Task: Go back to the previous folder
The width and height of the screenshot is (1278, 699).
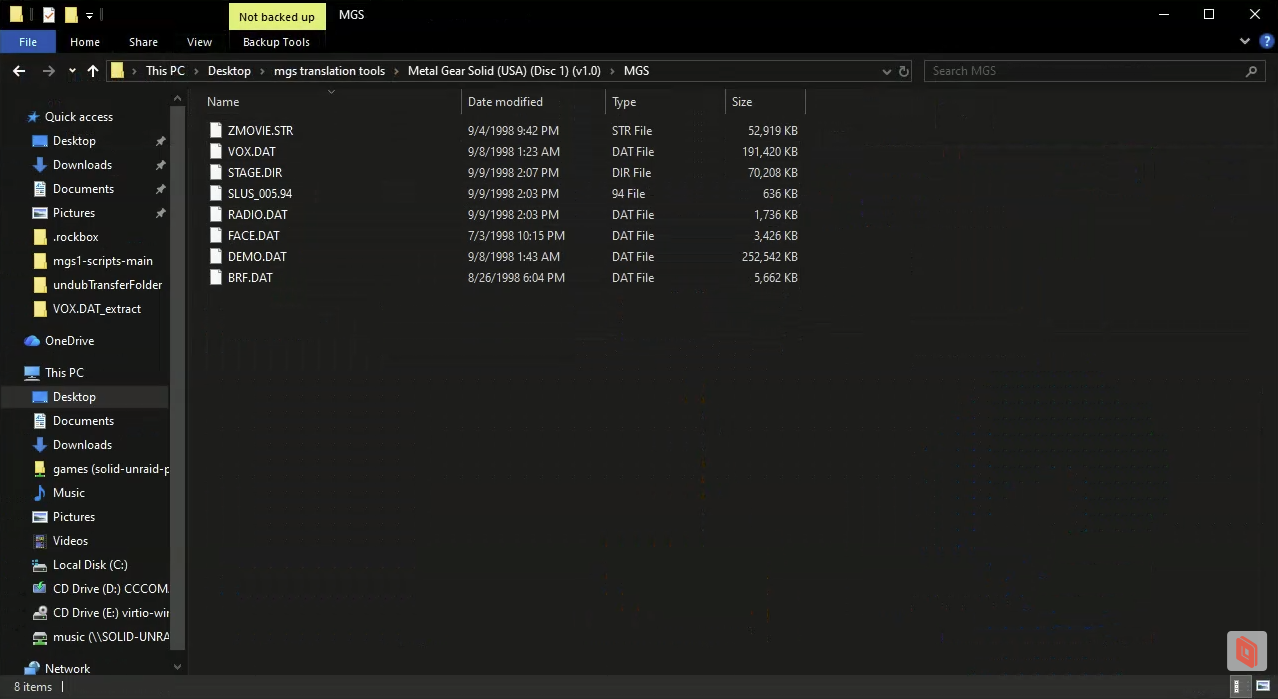Action: 17,70
